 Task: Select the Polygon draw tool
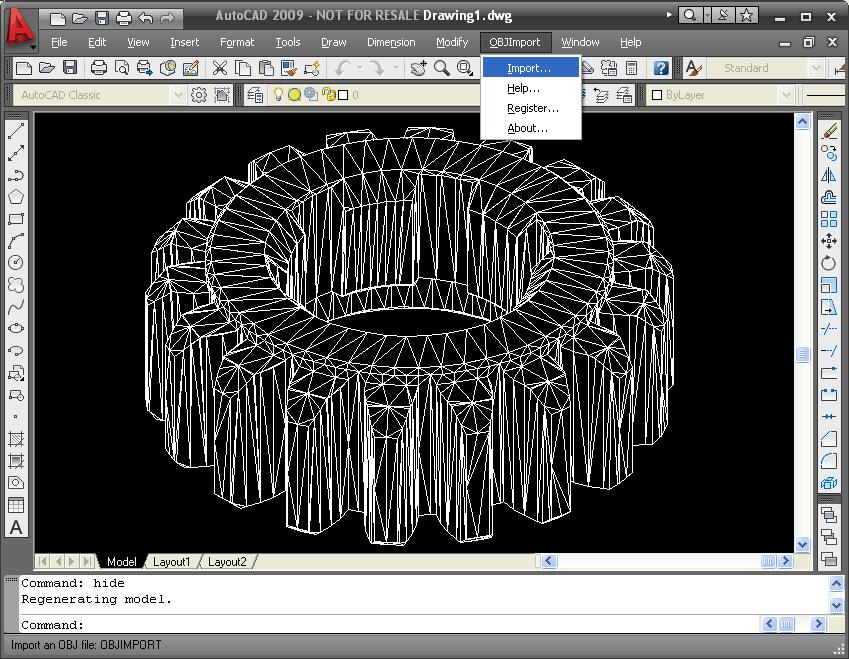[x=16, y=197]
